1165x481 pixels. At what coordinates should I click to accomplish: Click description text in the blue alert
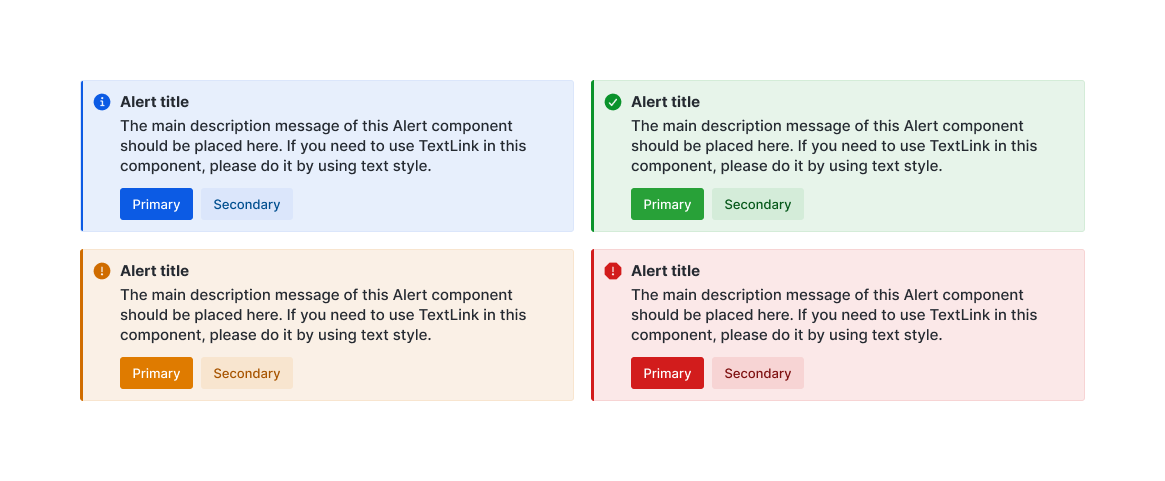point(323,146)
